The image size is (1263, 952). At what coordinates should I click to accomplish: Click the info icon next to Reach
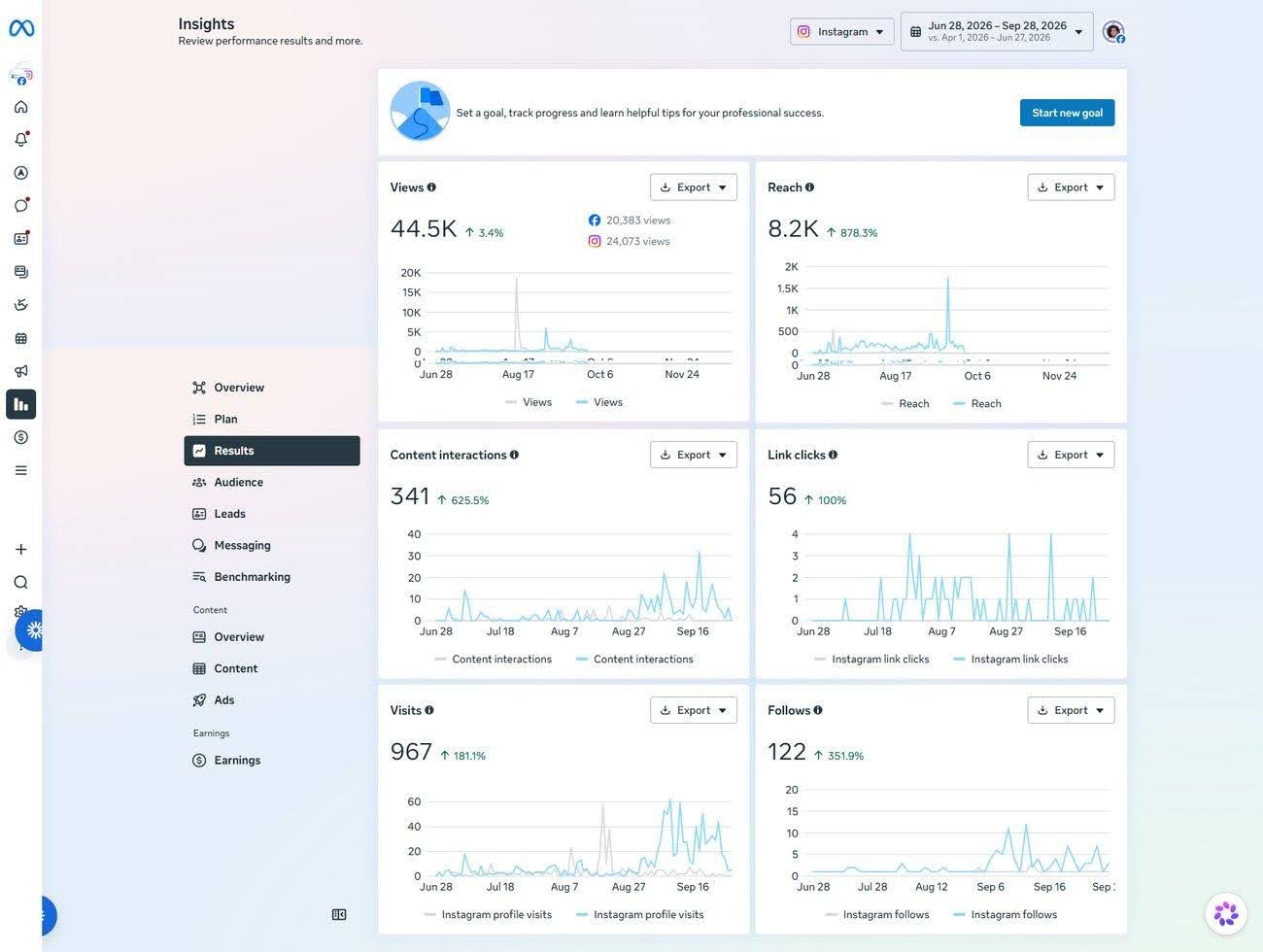[x=809, y=187]
